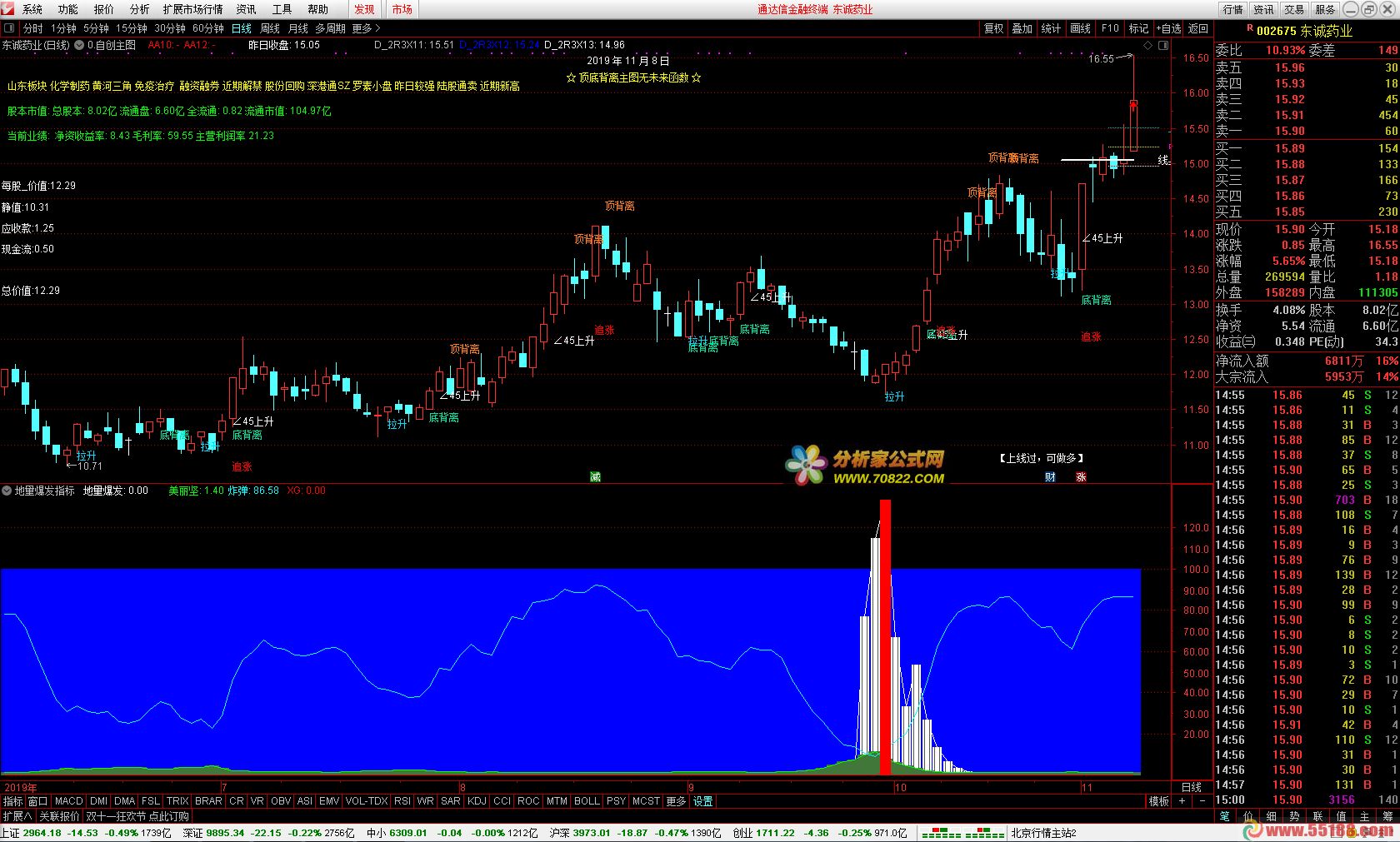Click the 叠加 toolbar button
The height and width of the screenshot is (842, 1400).
coord(1022,28)
